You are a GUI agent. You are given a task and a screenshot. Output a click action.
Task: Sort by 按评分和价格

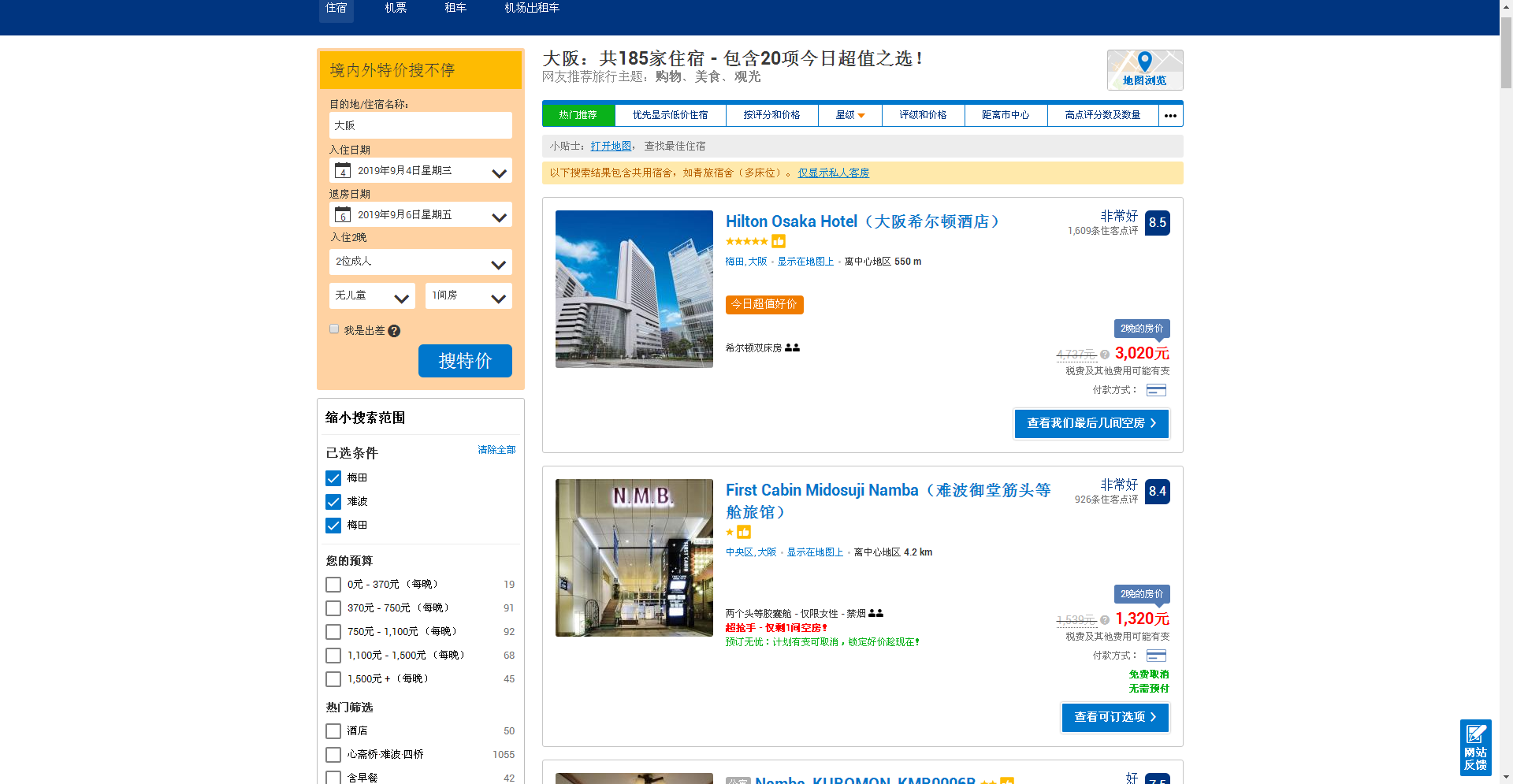[x=772, y=115]
